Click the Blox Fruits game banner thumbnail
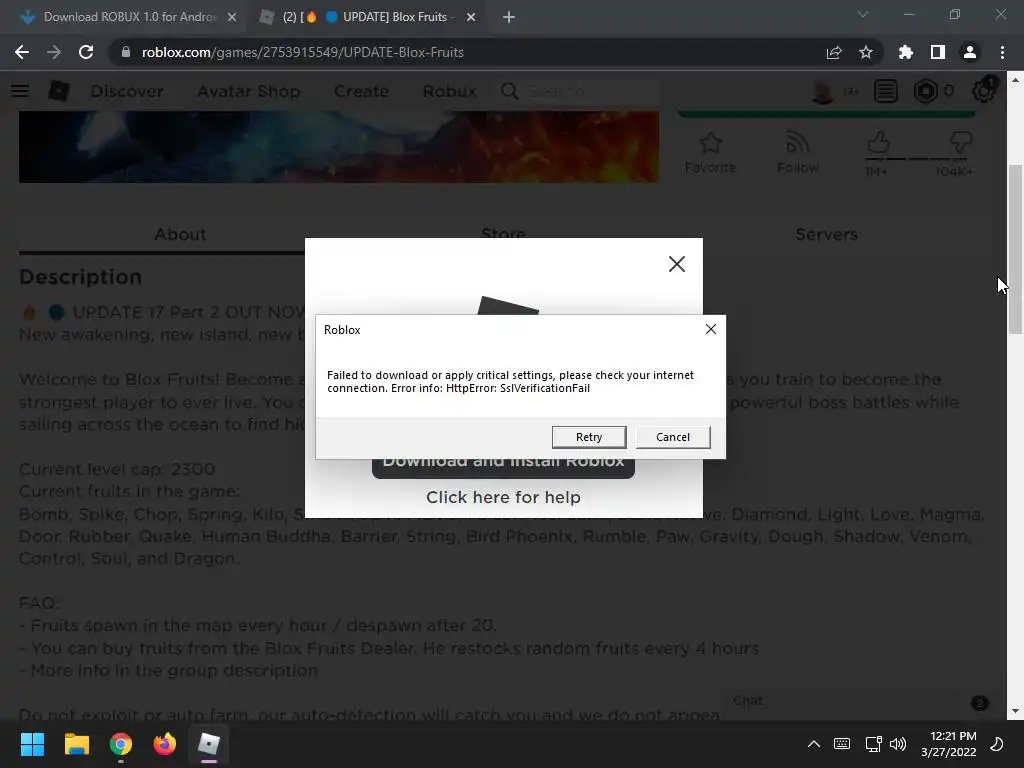The image size is (1024, 768). tap(338, 146)
